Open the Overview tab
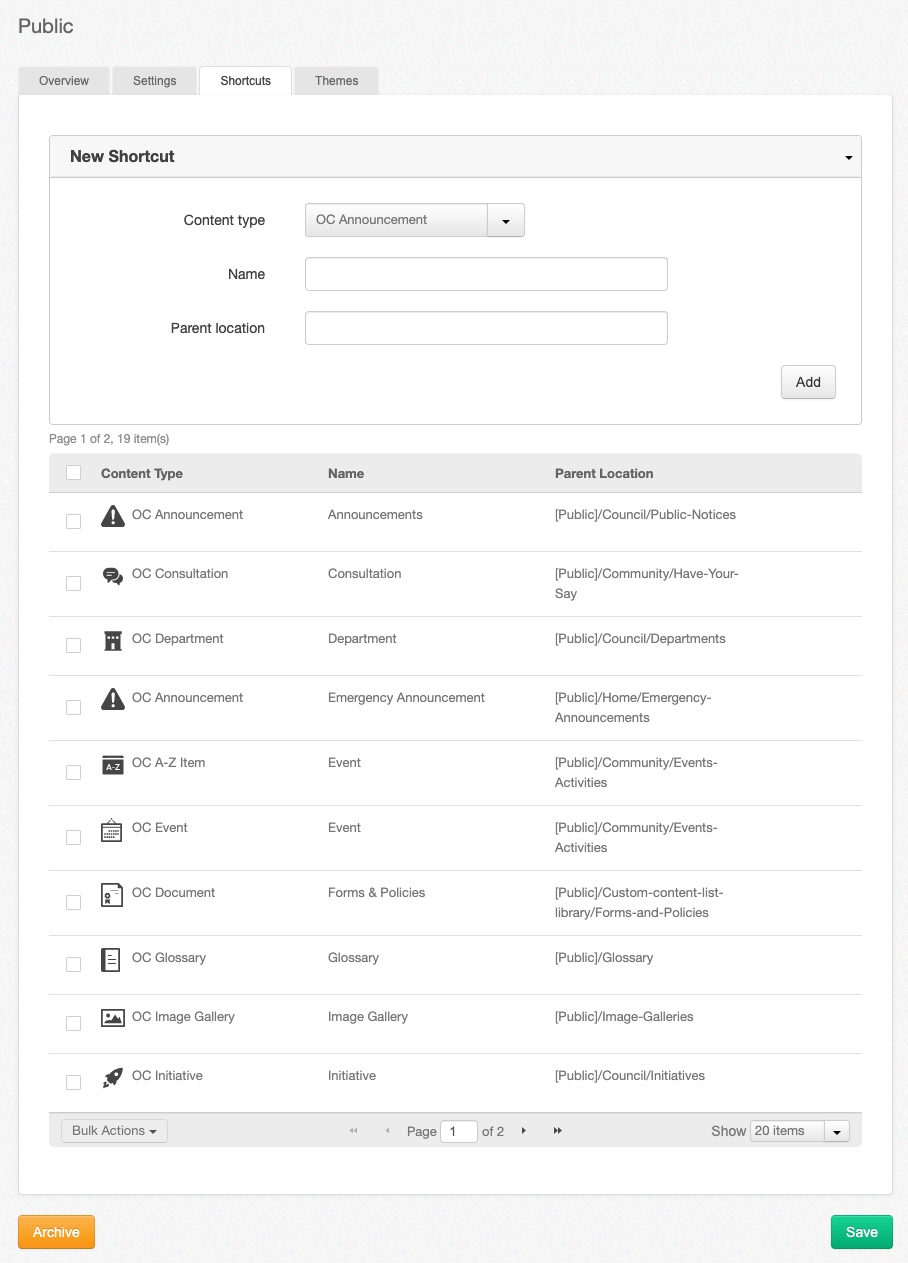 [x=63, y=80]
